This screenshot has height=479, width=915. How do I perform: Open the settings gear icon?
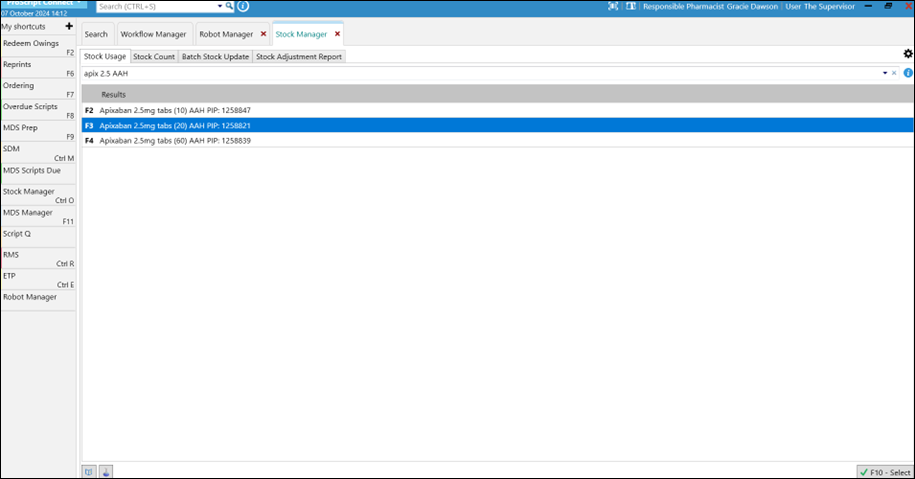click(x=908, y=54)
